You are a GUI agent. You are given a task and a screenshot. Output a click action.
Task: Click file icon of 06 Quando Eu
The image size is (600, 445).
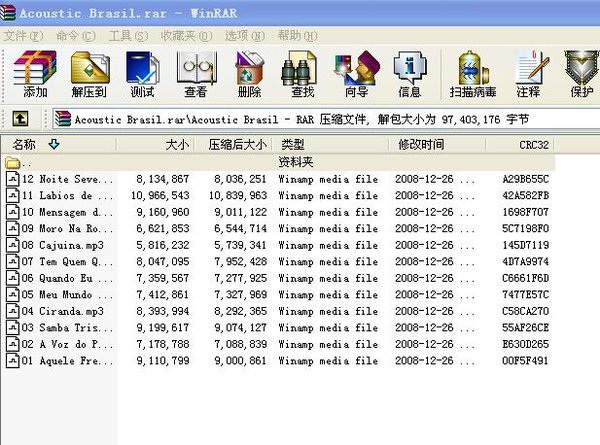[x=13, y=278]
